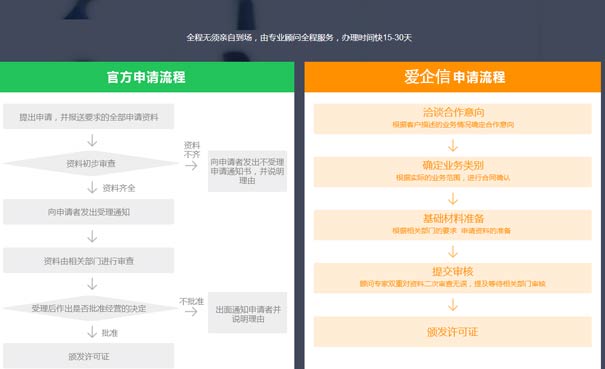Click the gray 颁发许可证 box
The height and width of the screenshot is (369, 605).
coord(89,356)
